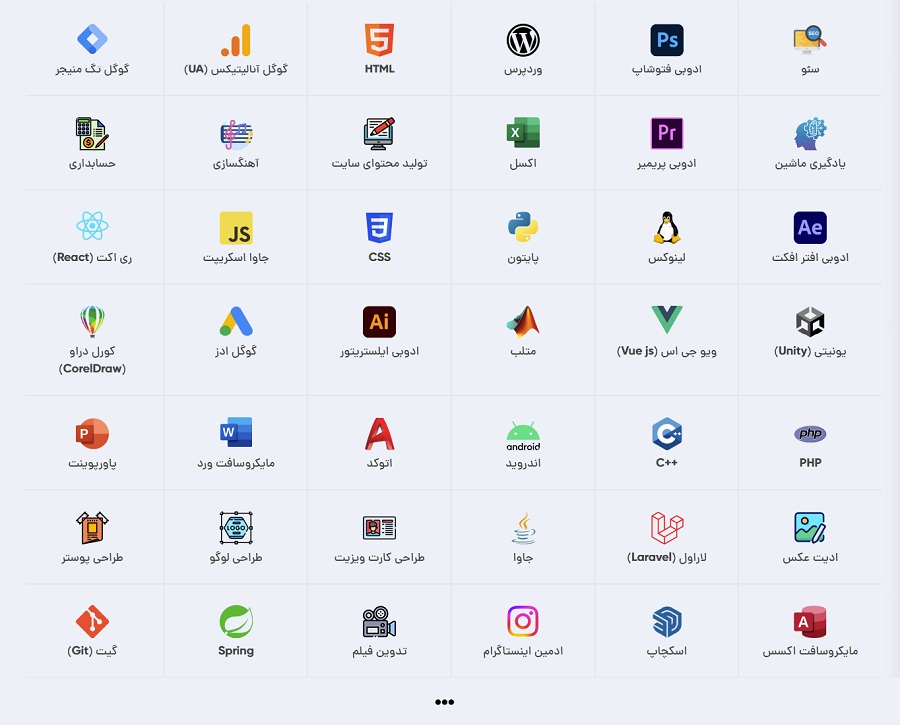Image resolution: width=900 pixels, height=725 pixels.
Task: Select the Microsoft Access icon
Action: click(810, 621)
